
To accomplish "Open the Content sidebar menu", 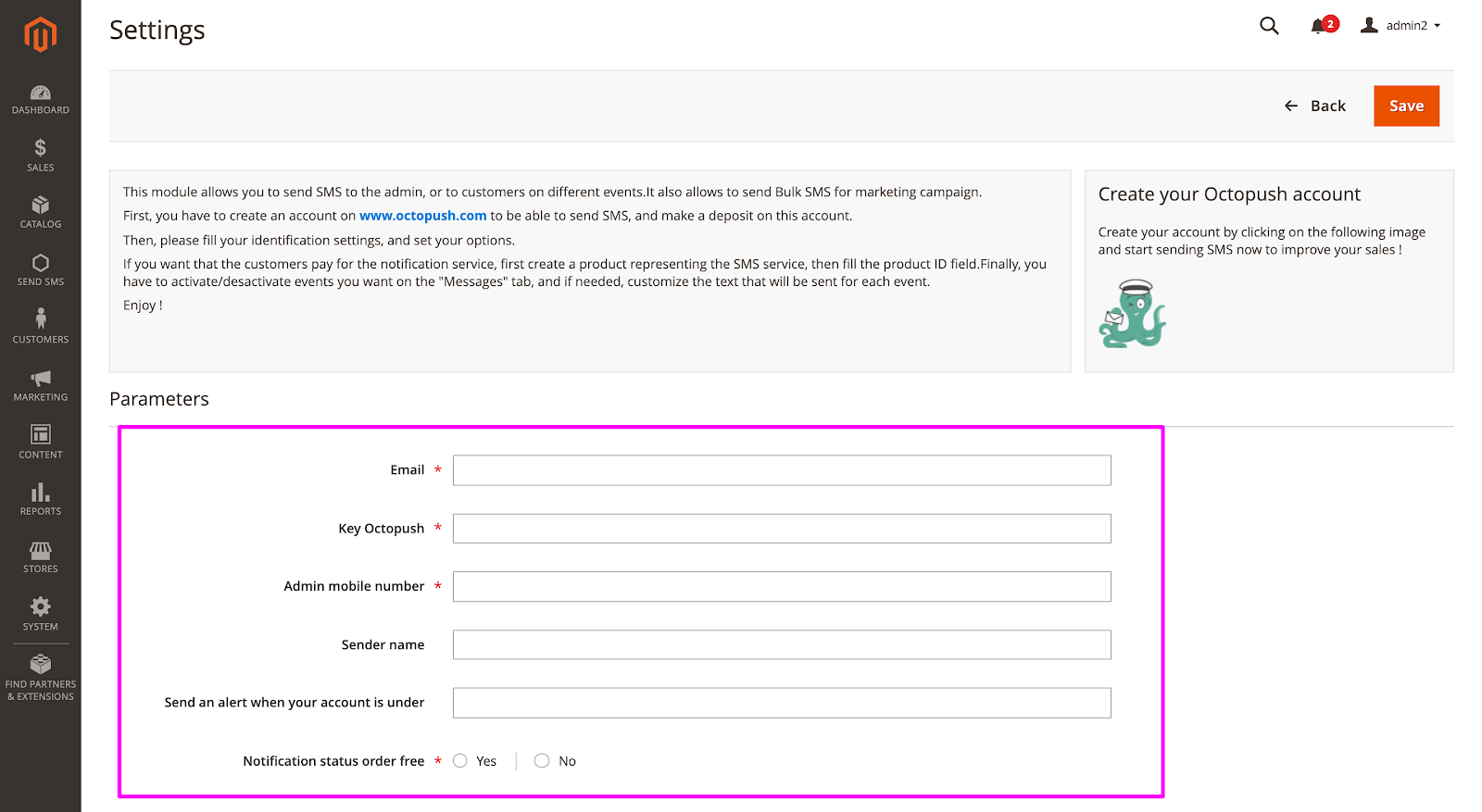I will 40,443.
